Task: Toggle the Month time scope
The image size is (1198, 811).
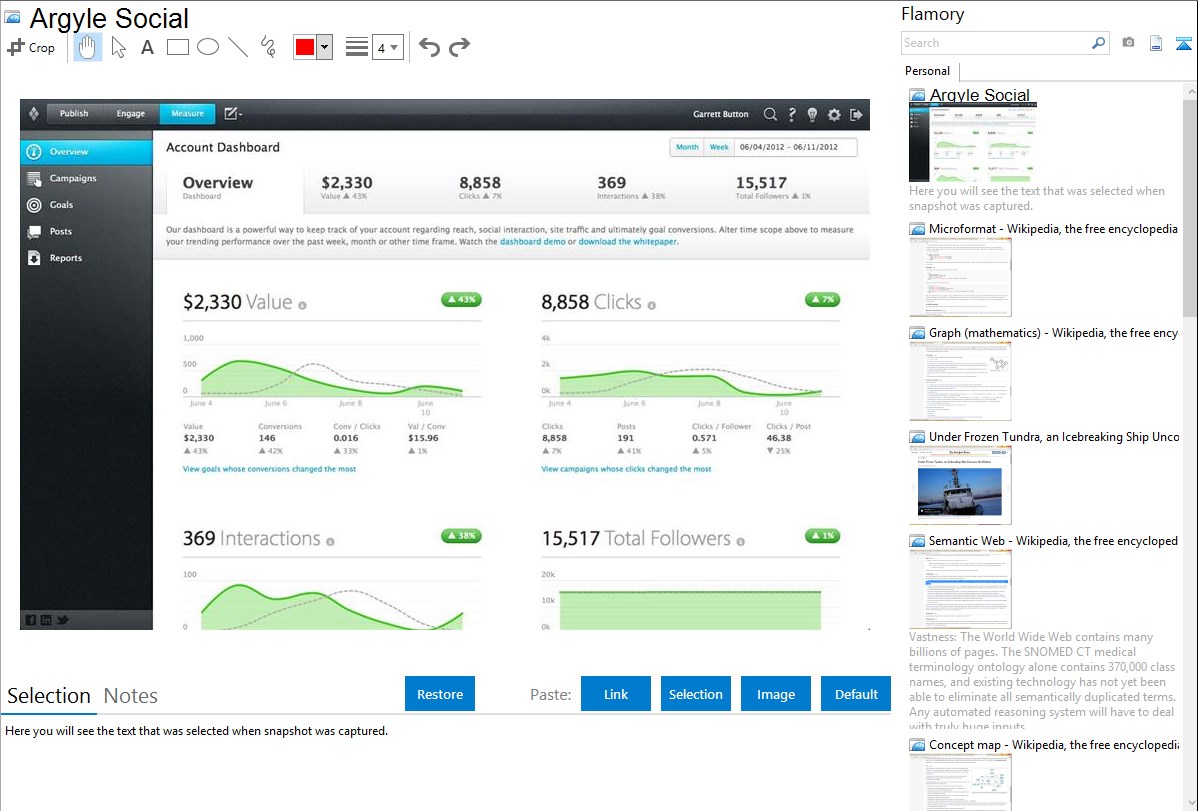Action: (687, 147)
